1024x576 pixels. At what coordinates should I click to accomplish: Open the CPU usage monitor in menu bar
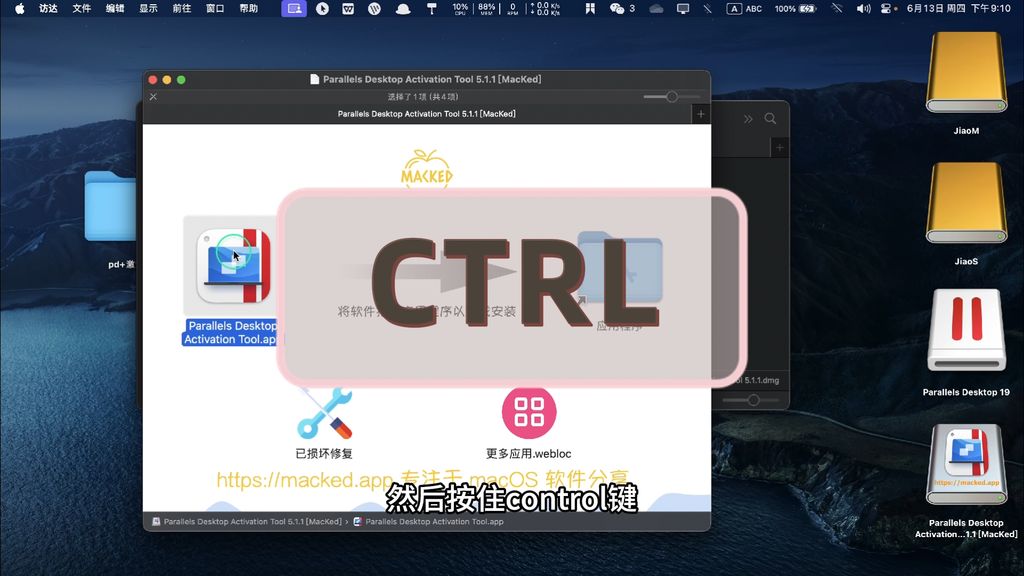point(460,8)
